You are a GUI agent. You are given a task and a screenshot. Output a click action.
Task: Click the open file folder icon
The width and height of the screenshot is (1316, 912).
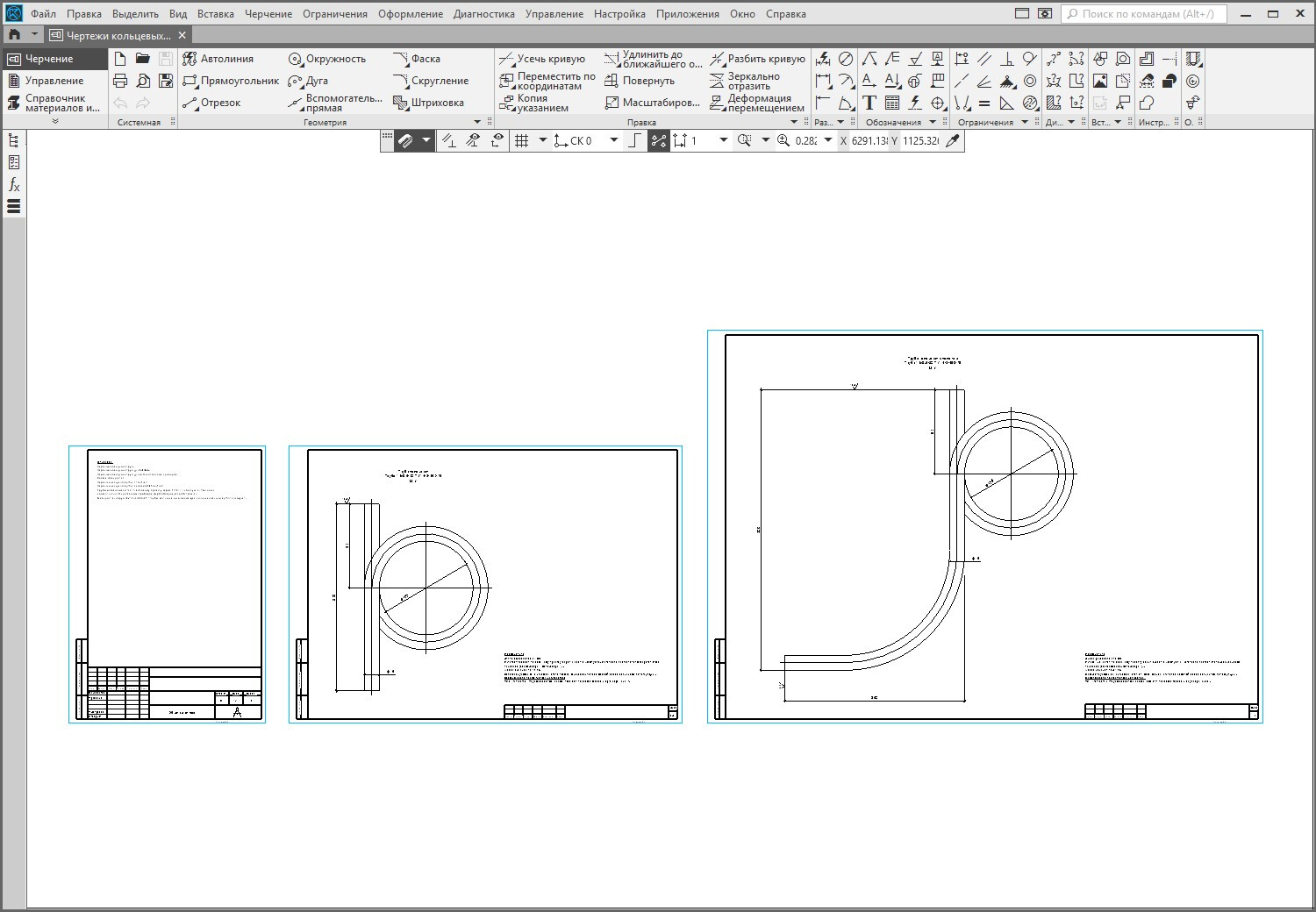pyautogui.click(x=143, y=59)
